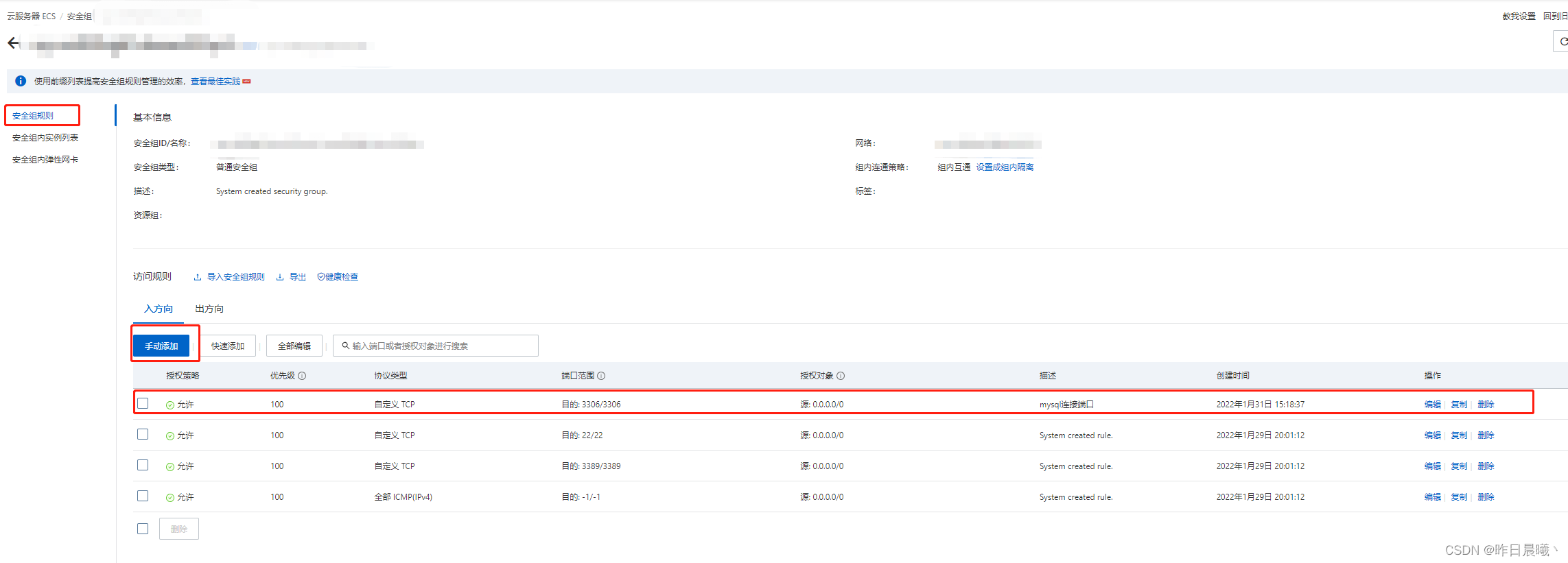Click allow status icon in ICMP row
This screenshot has height=563, width=1568.
point(170,497)
